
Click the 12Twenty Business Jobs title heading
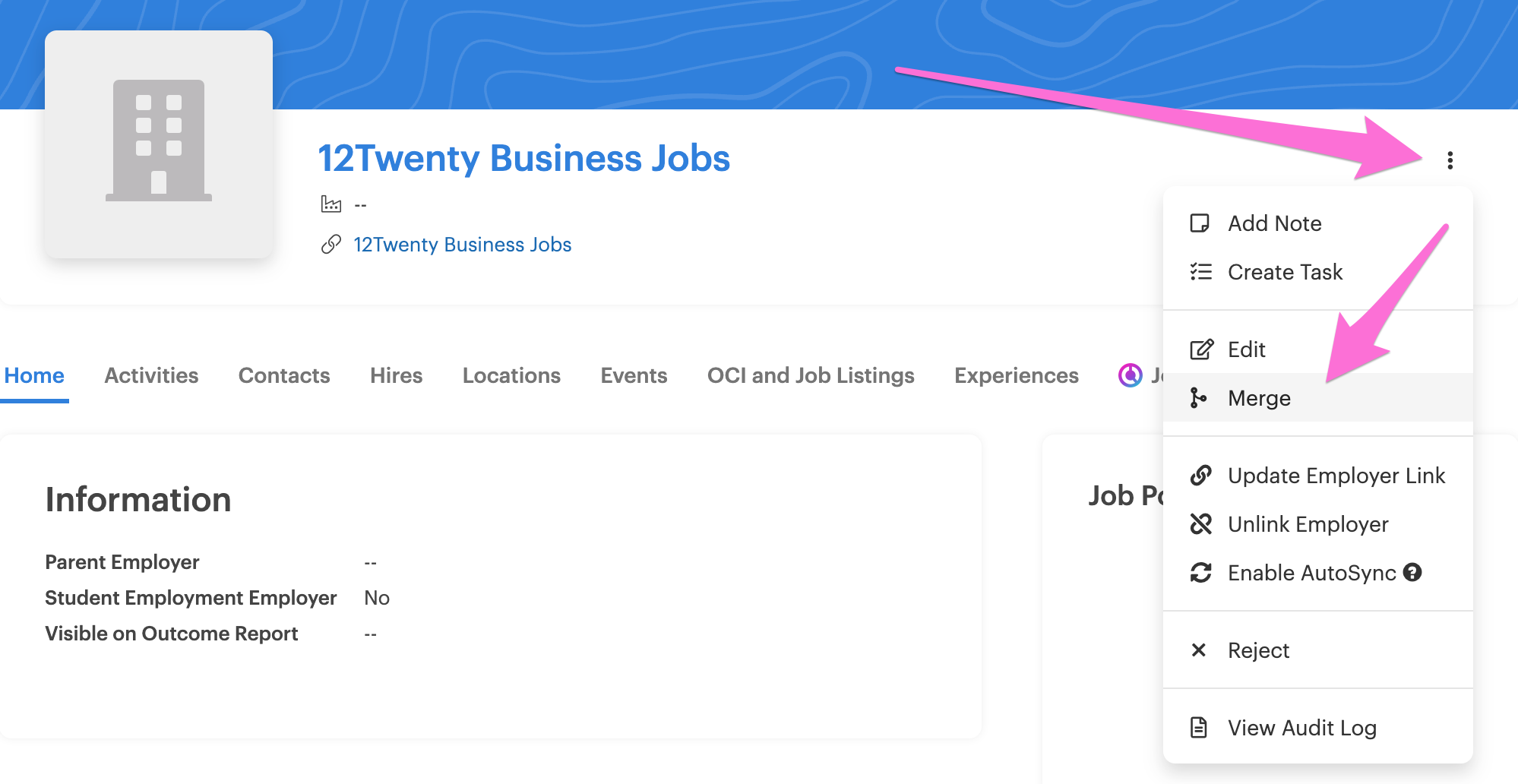(x=523, y=158)
